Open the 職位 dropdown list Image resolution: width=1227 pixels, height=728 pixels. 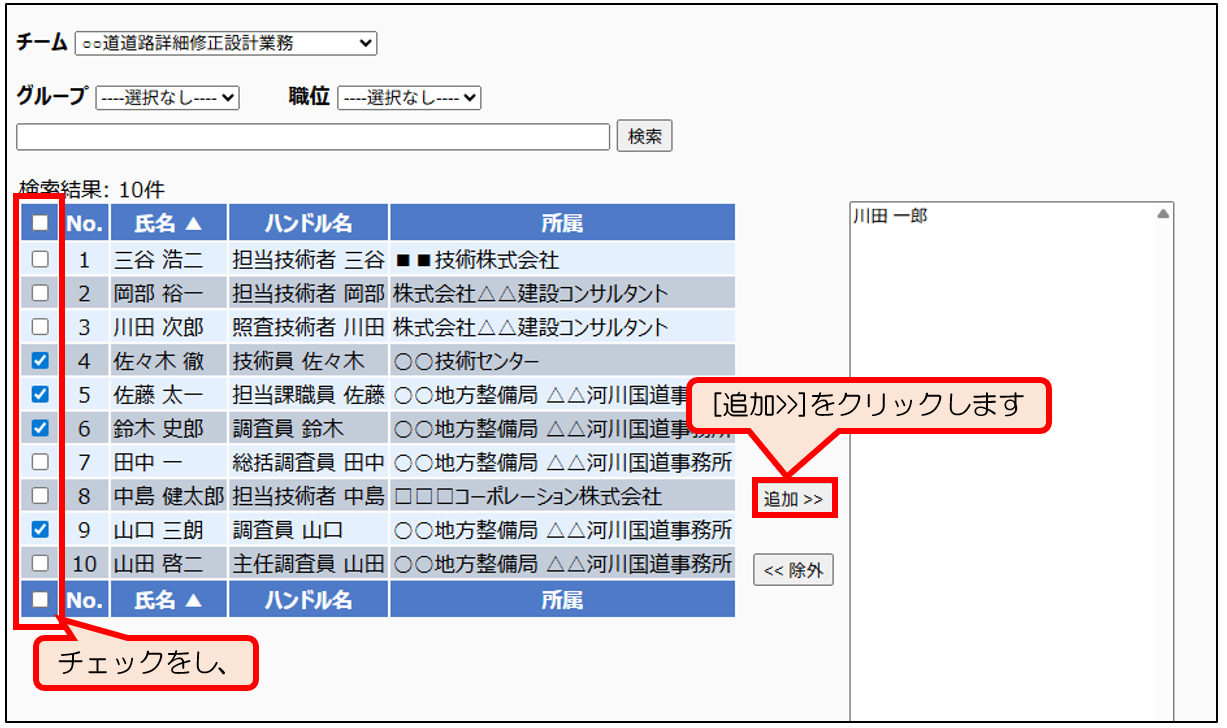pos(409,98)
